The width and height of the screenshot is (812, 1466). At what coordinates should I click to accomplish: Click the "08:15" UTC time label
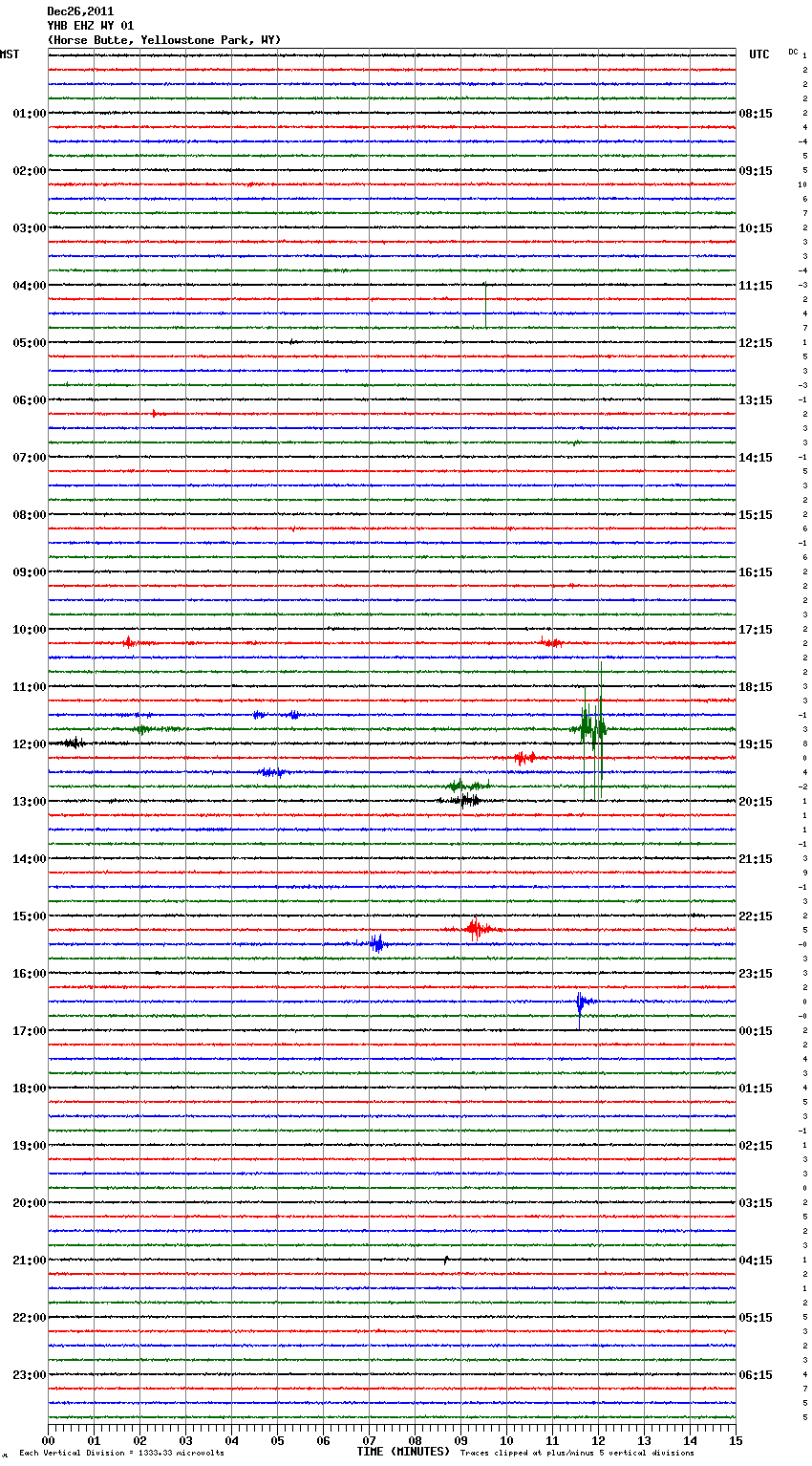pos(756,114)
